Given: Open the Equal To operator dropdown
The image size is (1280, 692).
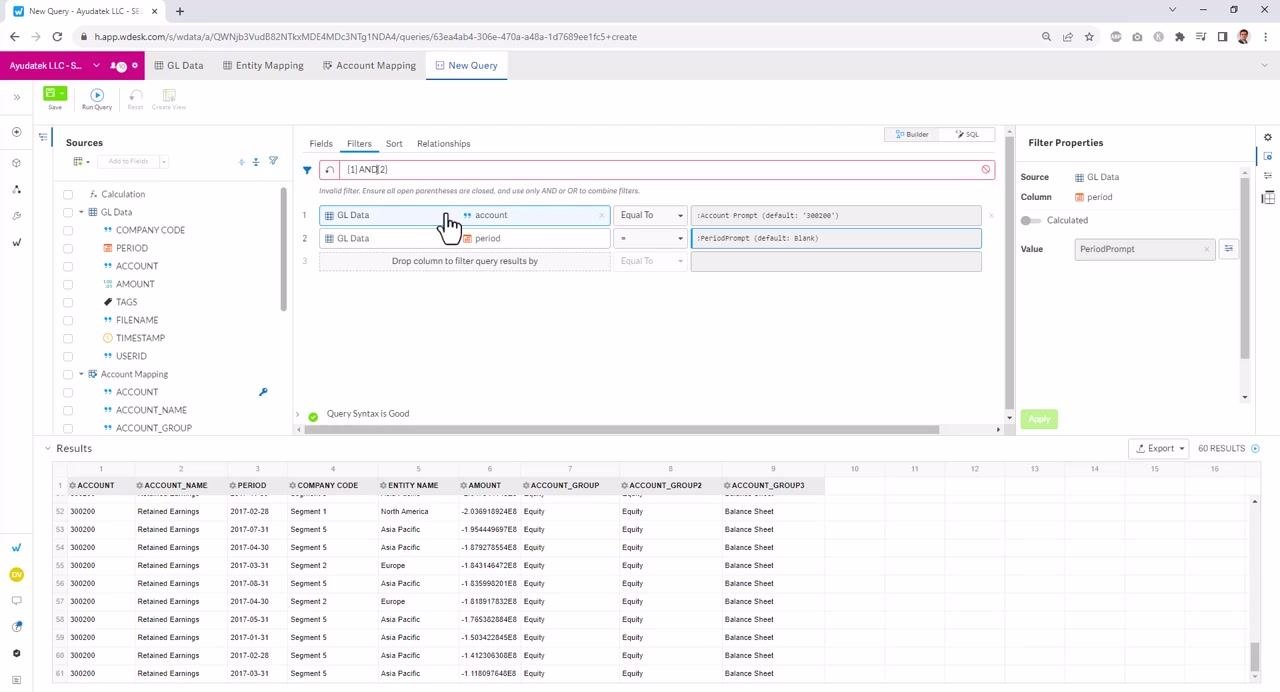Looking at the screenshot, I should point(650,215).
